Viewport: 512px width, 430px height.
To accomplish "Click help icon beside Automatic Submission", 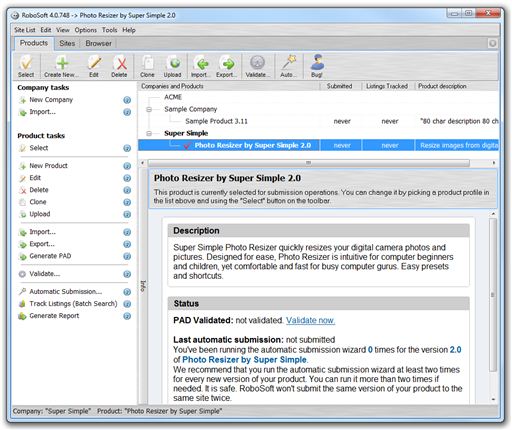I will [127, 292].
